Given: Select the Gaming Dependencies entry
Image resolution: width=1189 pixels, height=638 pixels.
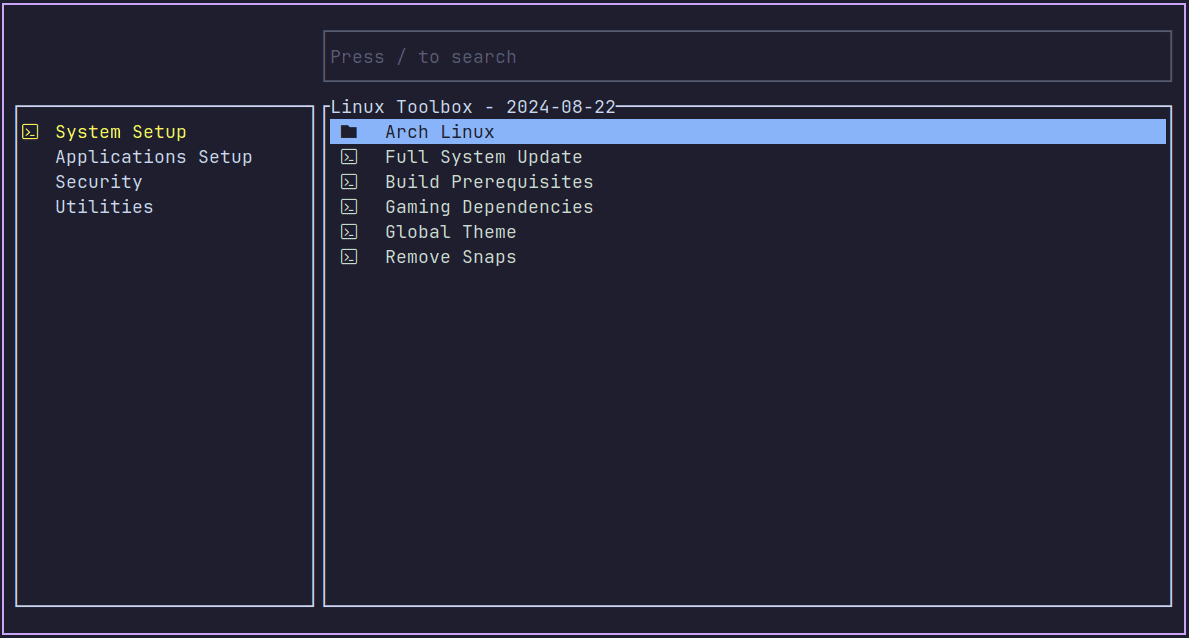Looking at the screenshot, I should pos(489,207).
